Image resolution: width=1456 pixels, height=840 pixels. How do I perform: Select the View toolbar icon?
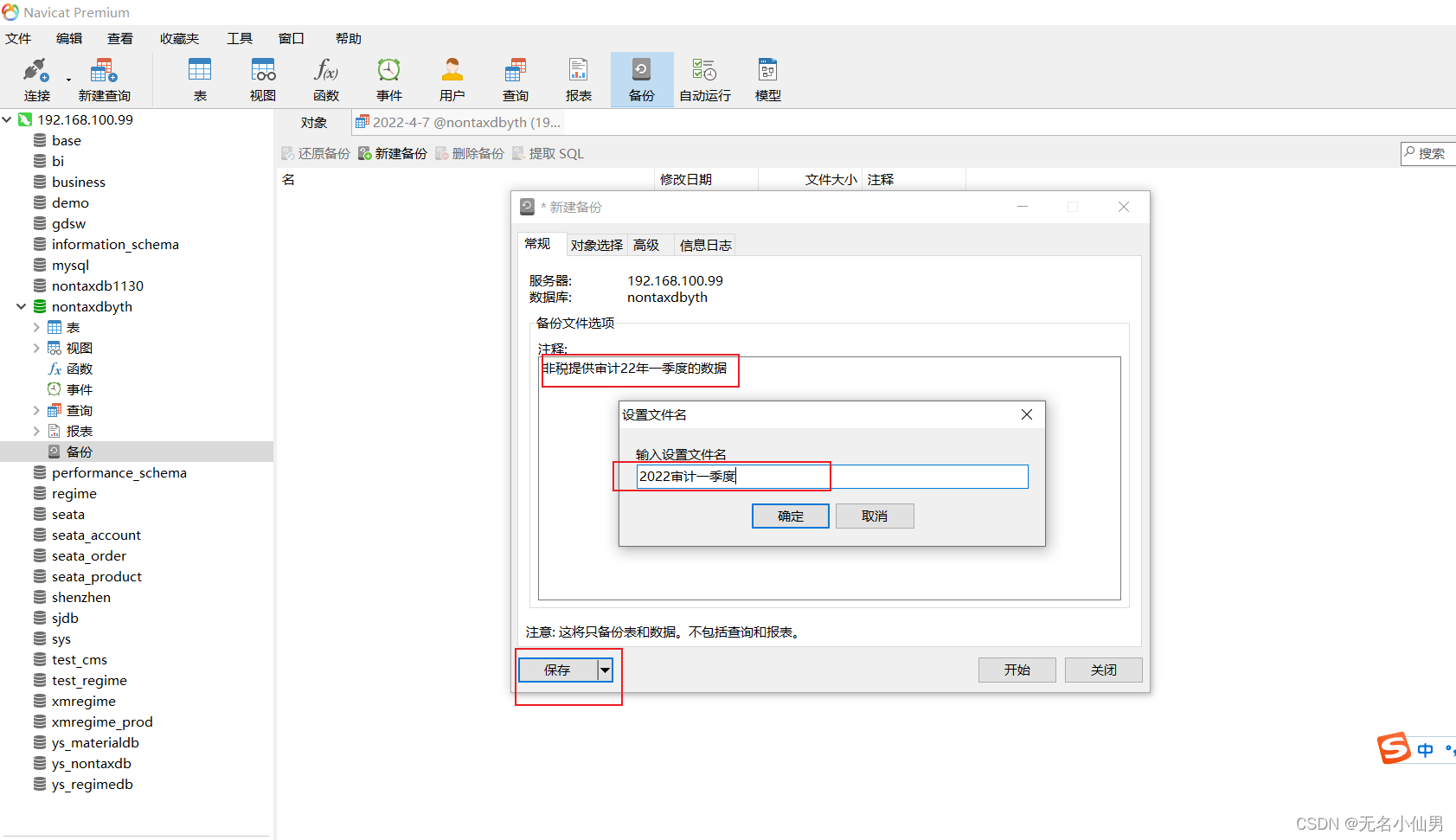[263, 80]
